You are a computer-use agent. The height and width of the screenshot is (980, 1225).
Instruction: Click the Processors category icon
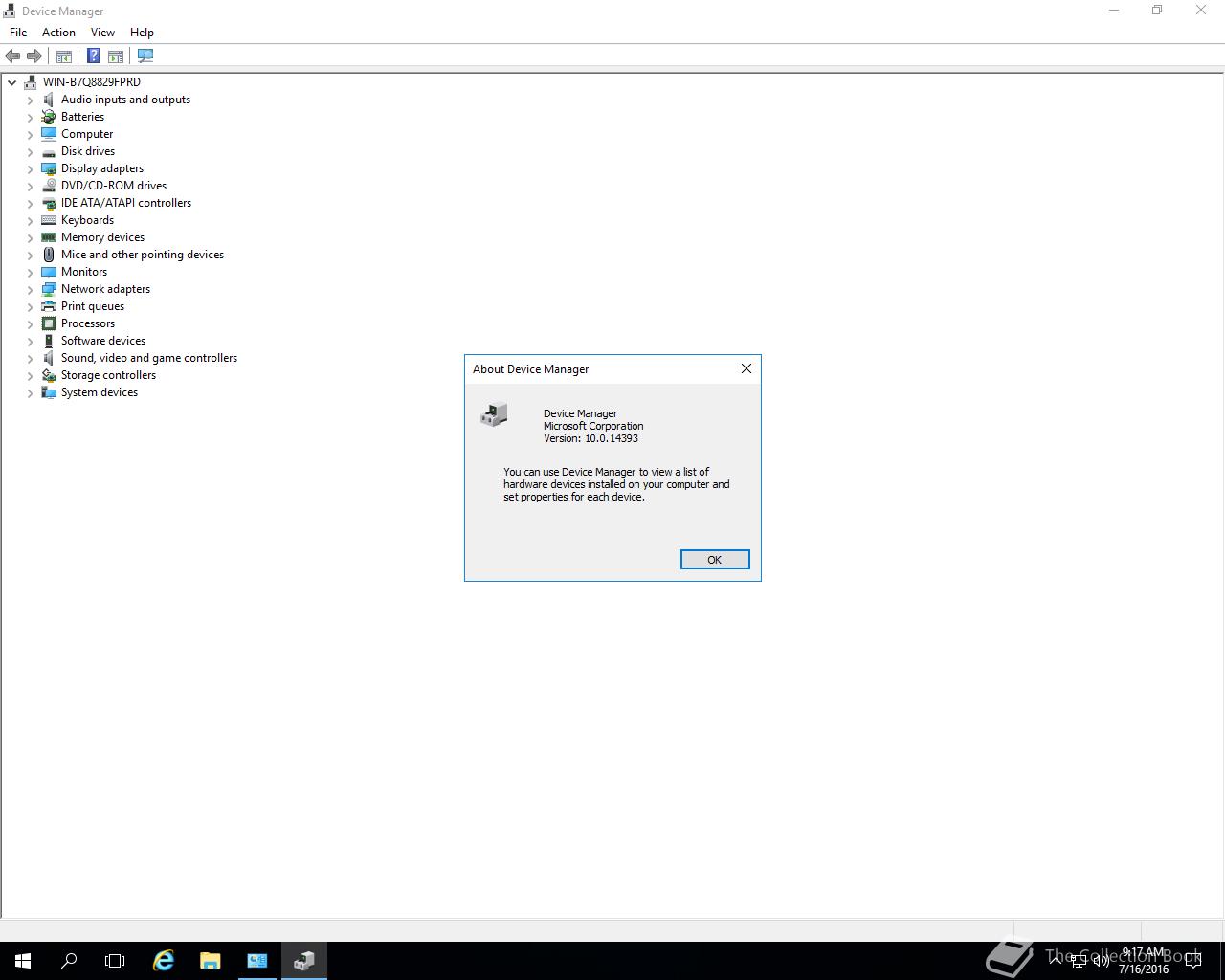tap(49, 323)
